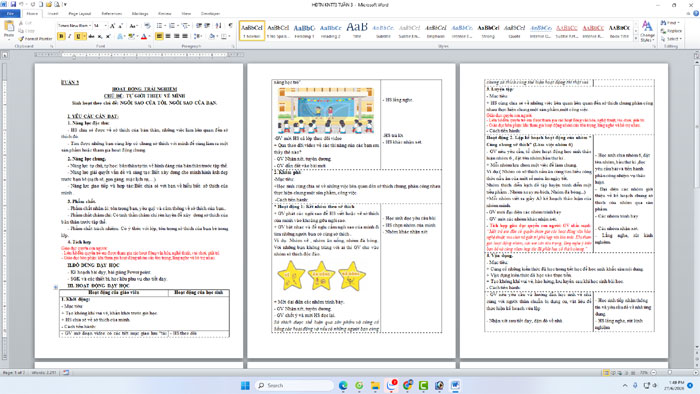Switch to the Developer tab
The height and width of the screenshot is (394, 700).
pos(210,14)
